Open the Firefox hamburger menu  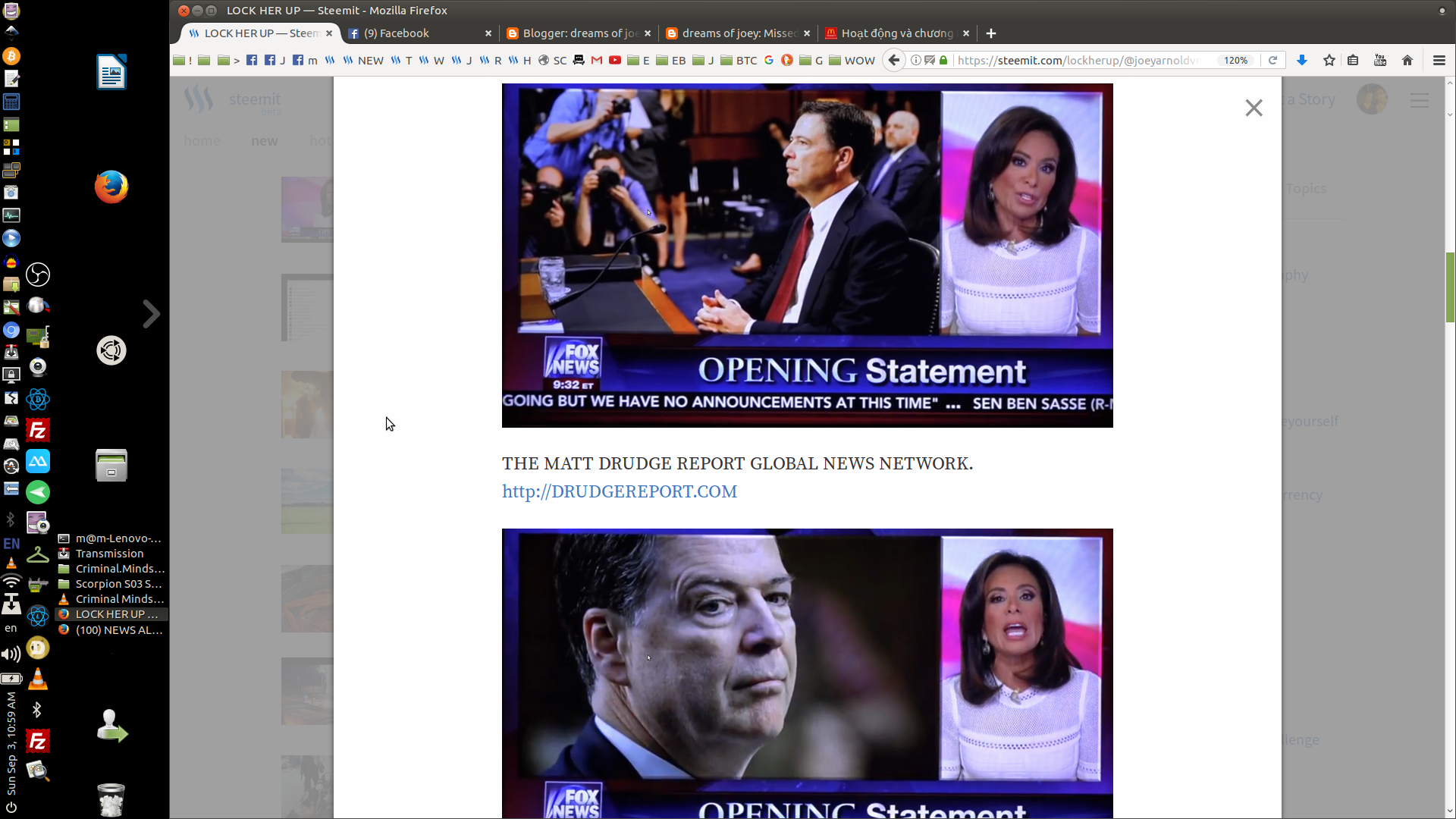click(1439, 60)
